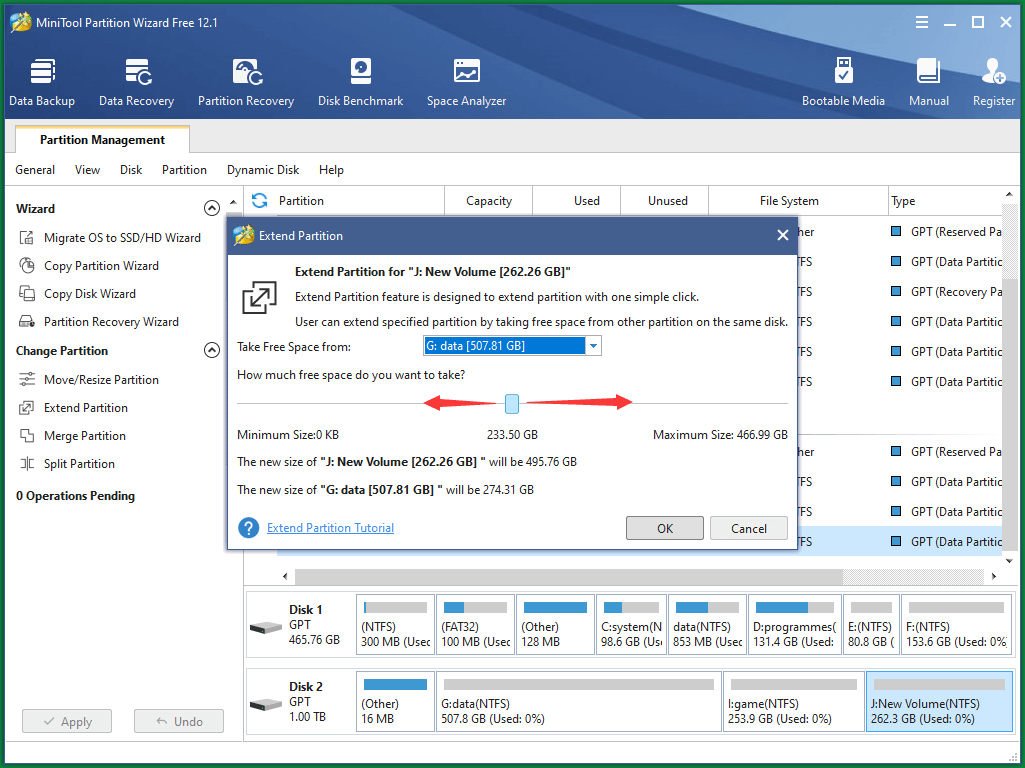Image resolution: width=1025 pixels, height=768 pixels.
Task: Start Migrate OS to SSD/HD Wizard
Action: point(109,238)
